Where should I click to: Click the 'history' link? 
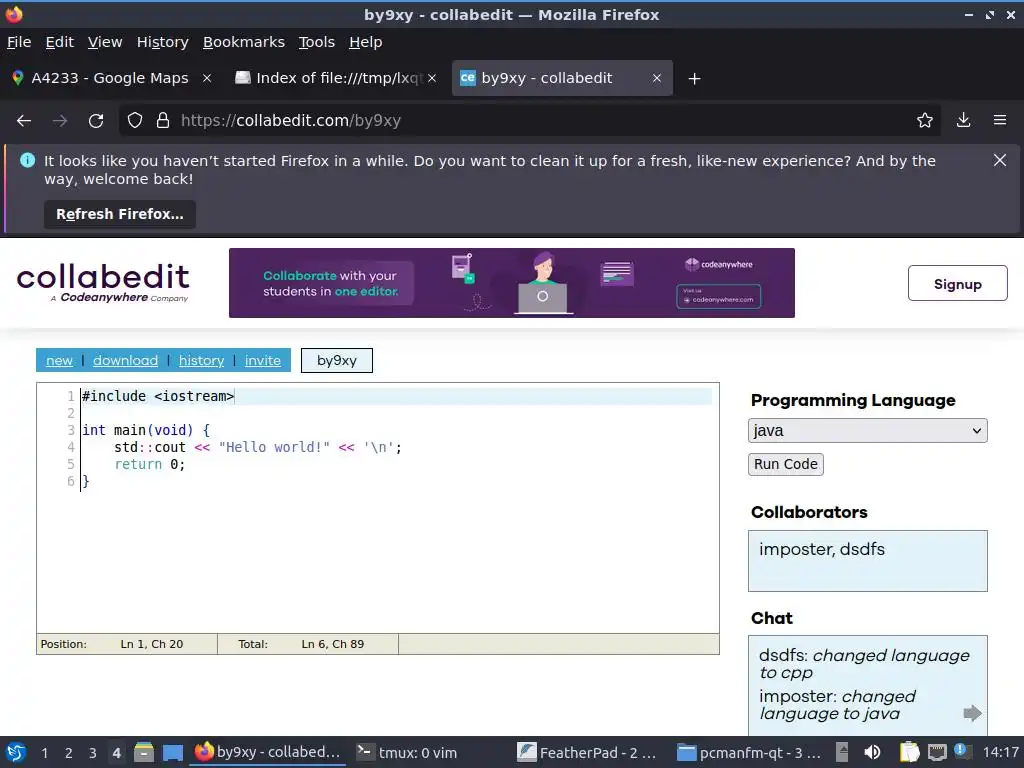coord(201,360)
